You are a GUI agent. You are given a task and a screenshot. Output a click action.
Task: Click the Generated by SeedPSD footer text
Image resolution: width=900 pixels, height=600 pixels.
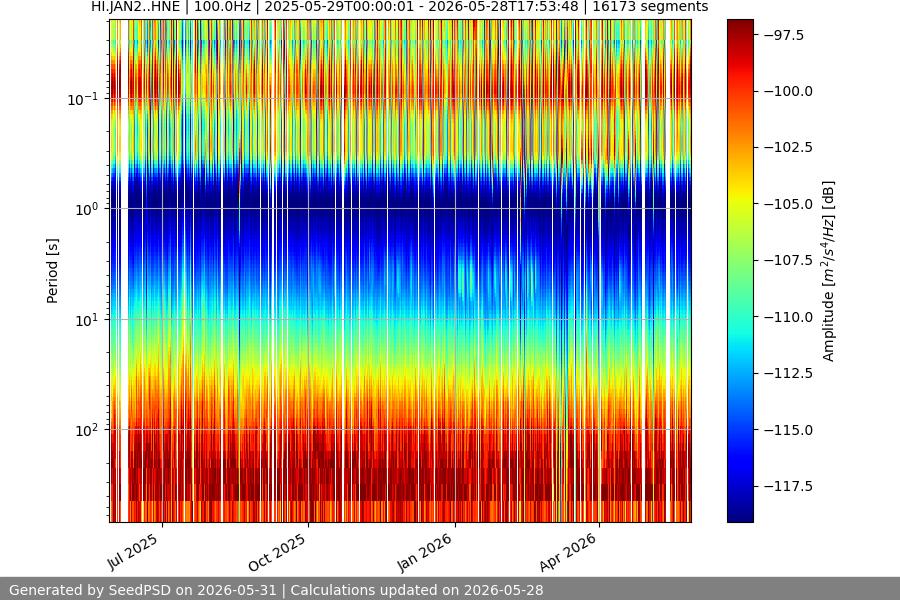(x=276, y=590)
